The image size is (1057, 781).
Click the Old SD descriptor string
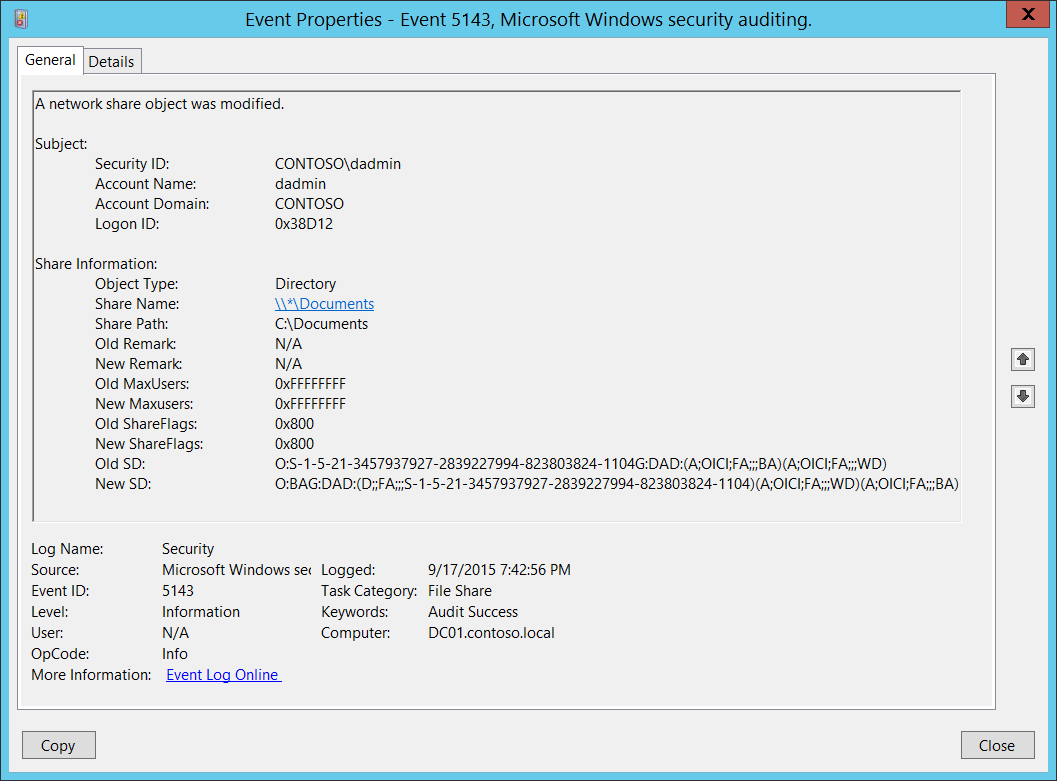(x=580, y=464)
